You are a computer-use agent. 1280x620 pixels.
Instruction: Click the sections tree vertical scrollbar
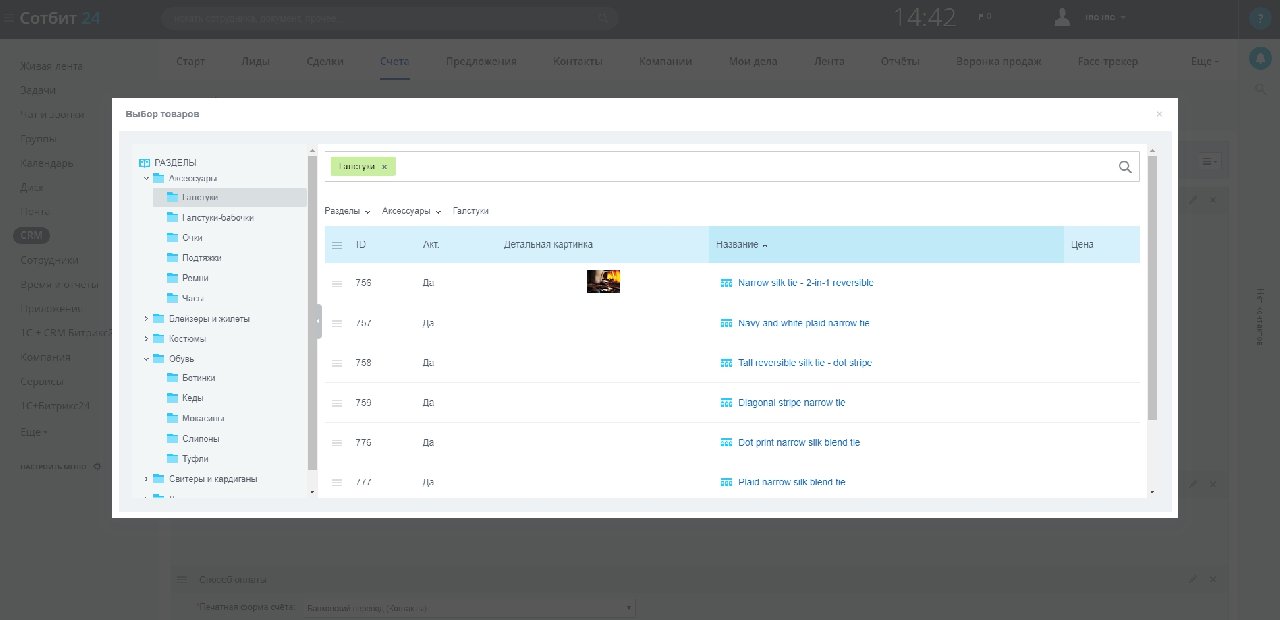click(x=312, y=313)
